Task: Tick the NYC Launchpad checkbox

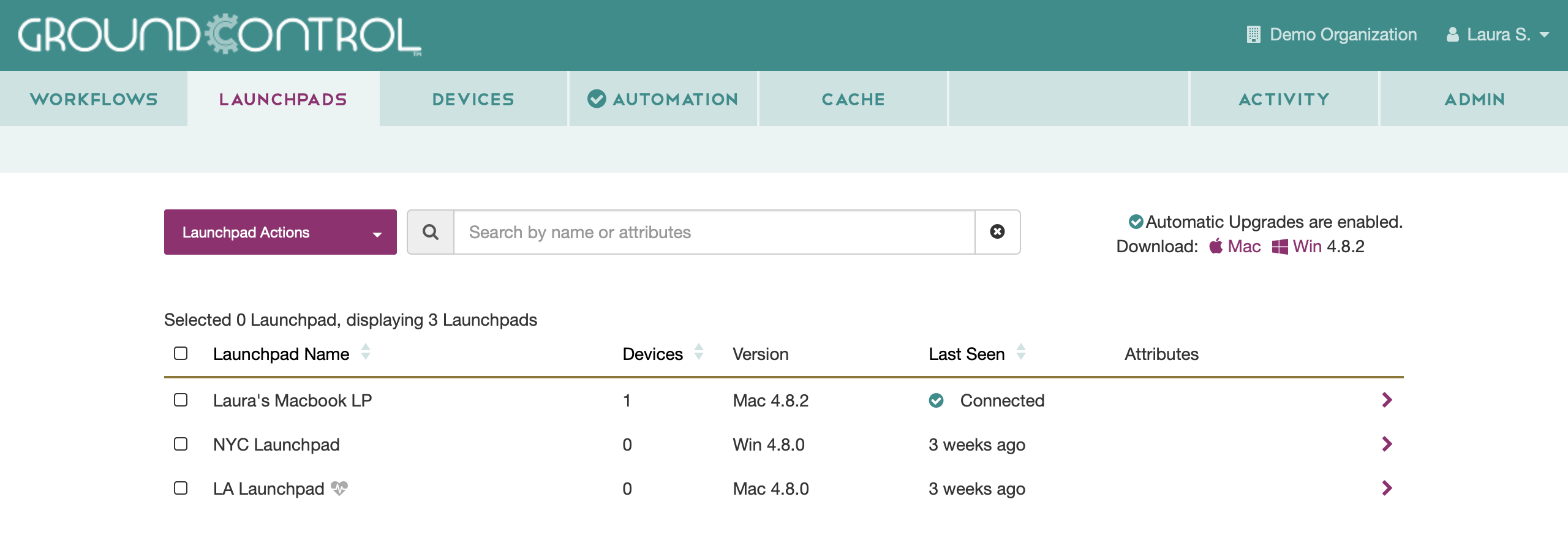Action: (181, 444)
